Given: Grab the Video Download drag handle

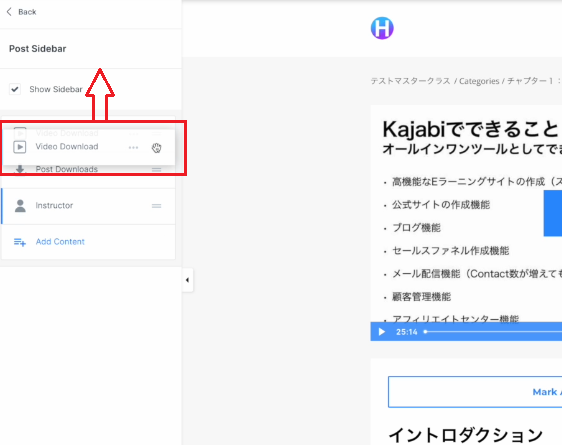Looking at the screenshot, I should point(156,147).
